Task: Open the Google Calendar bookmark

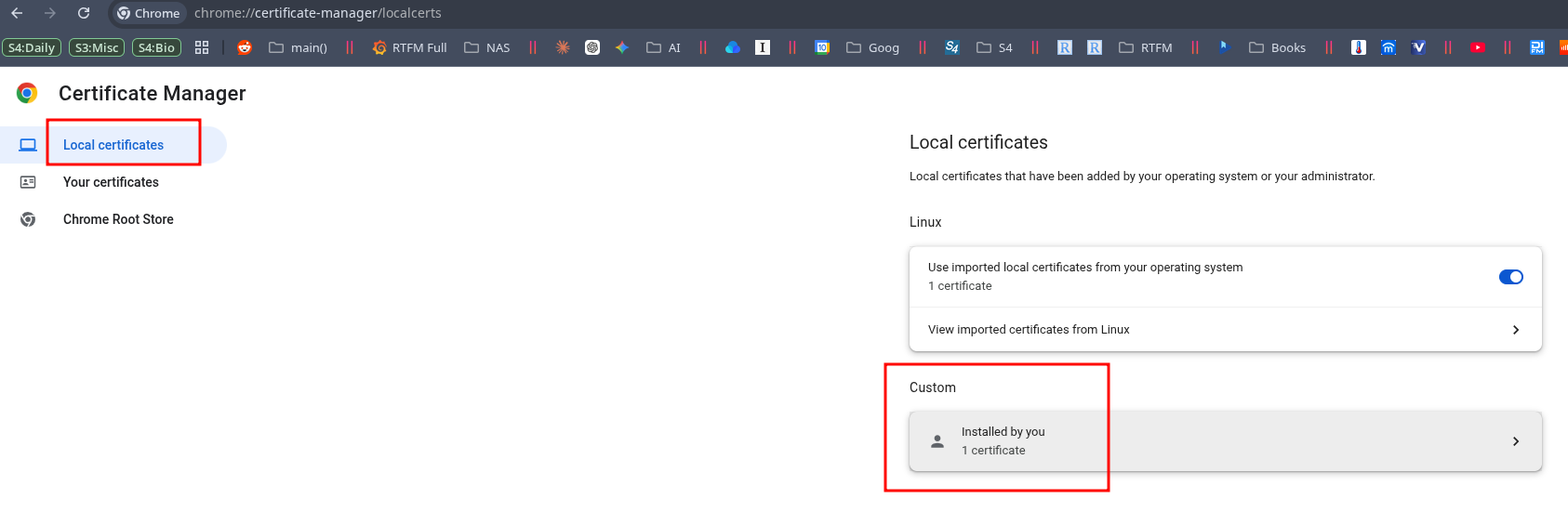Action: (x=822, y=47)
